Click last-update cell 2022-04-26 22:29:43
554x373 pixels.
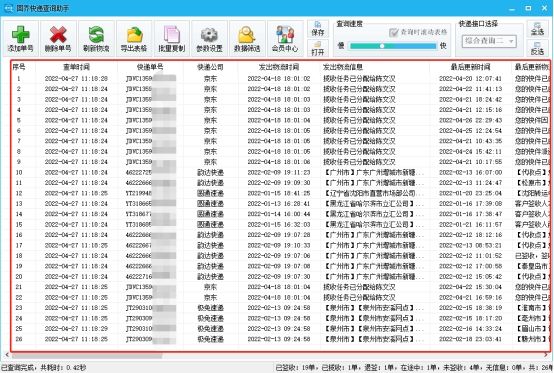click(x=470, y=120)
